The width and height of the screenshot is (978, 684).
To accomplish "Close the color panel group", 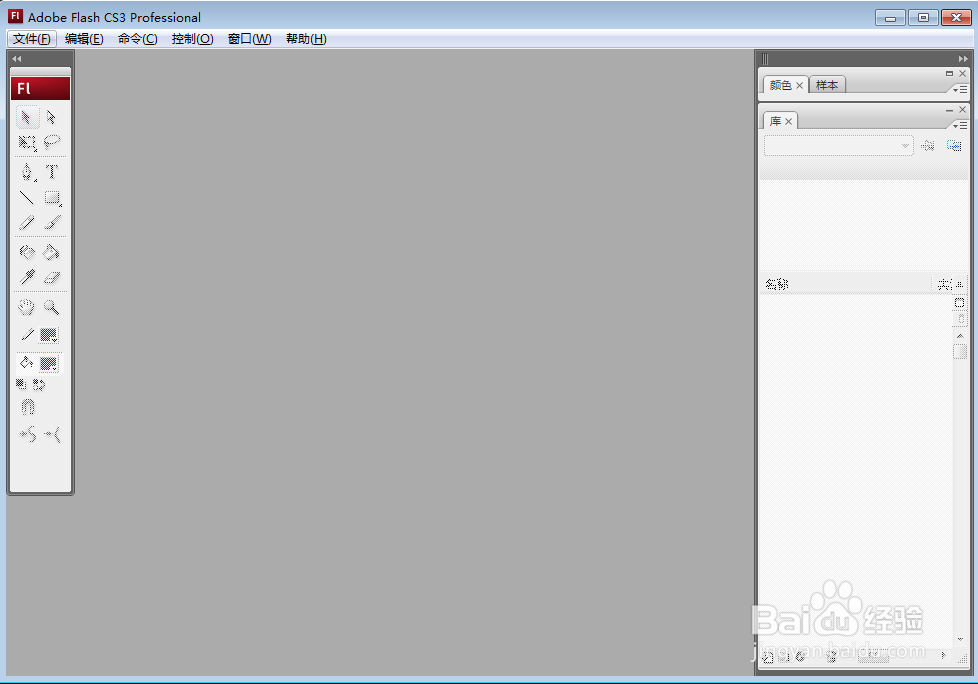I will click(x=962, y=74).
